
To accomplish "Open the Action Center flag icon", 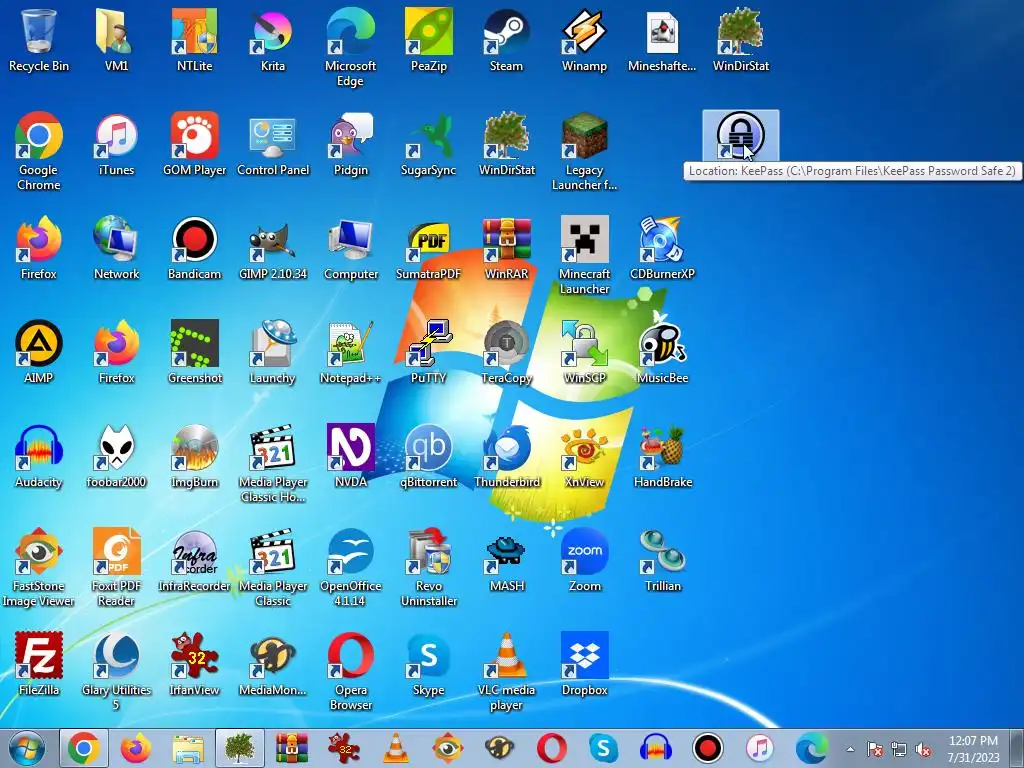I will coord(874,749).
